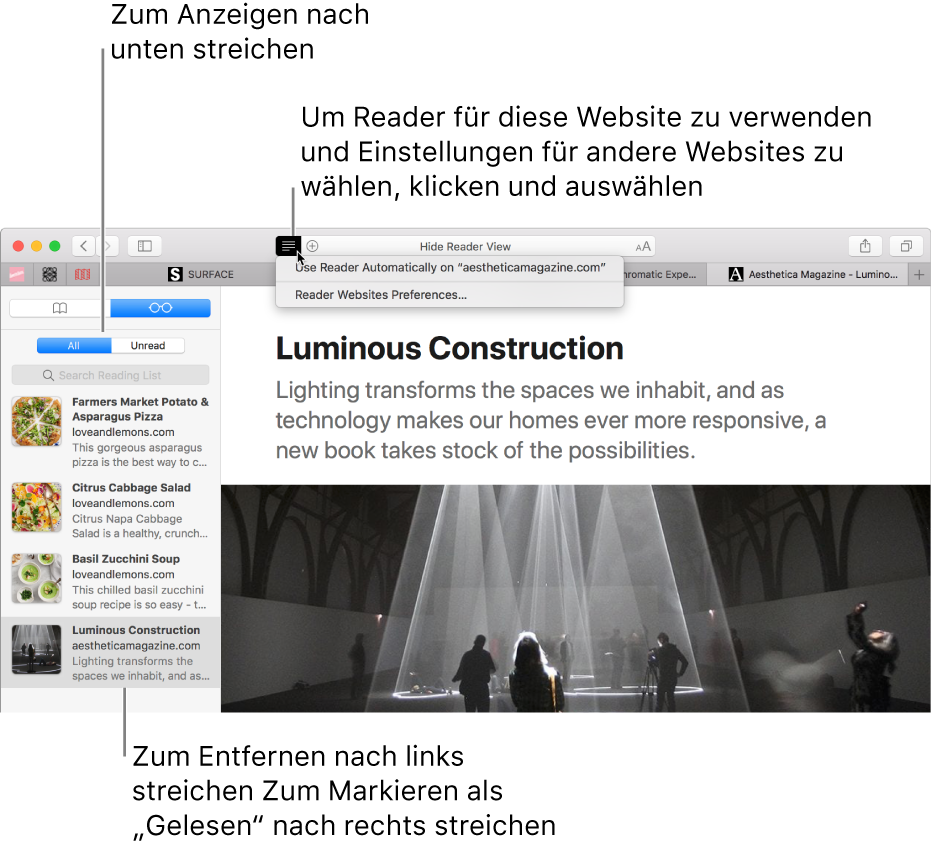Open Reader Websites Preferences menu item
931x849 pixels.
[450, 295]
